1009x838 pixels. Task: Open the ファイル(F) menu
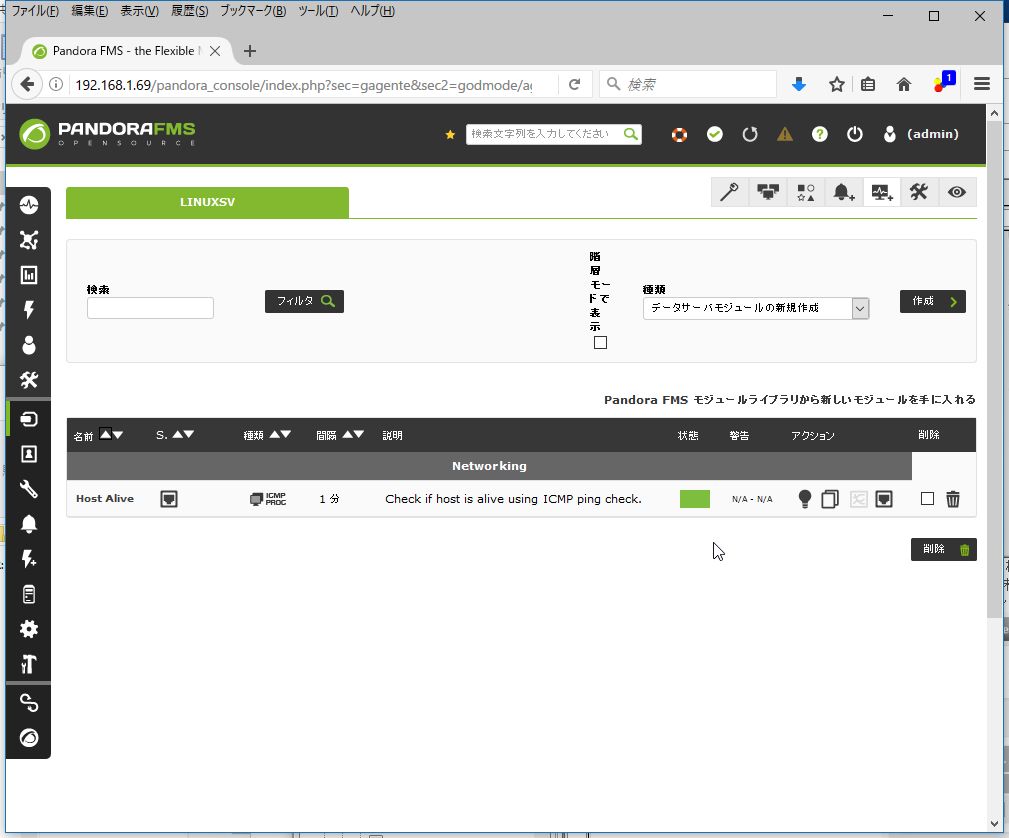tap(35, 11)
